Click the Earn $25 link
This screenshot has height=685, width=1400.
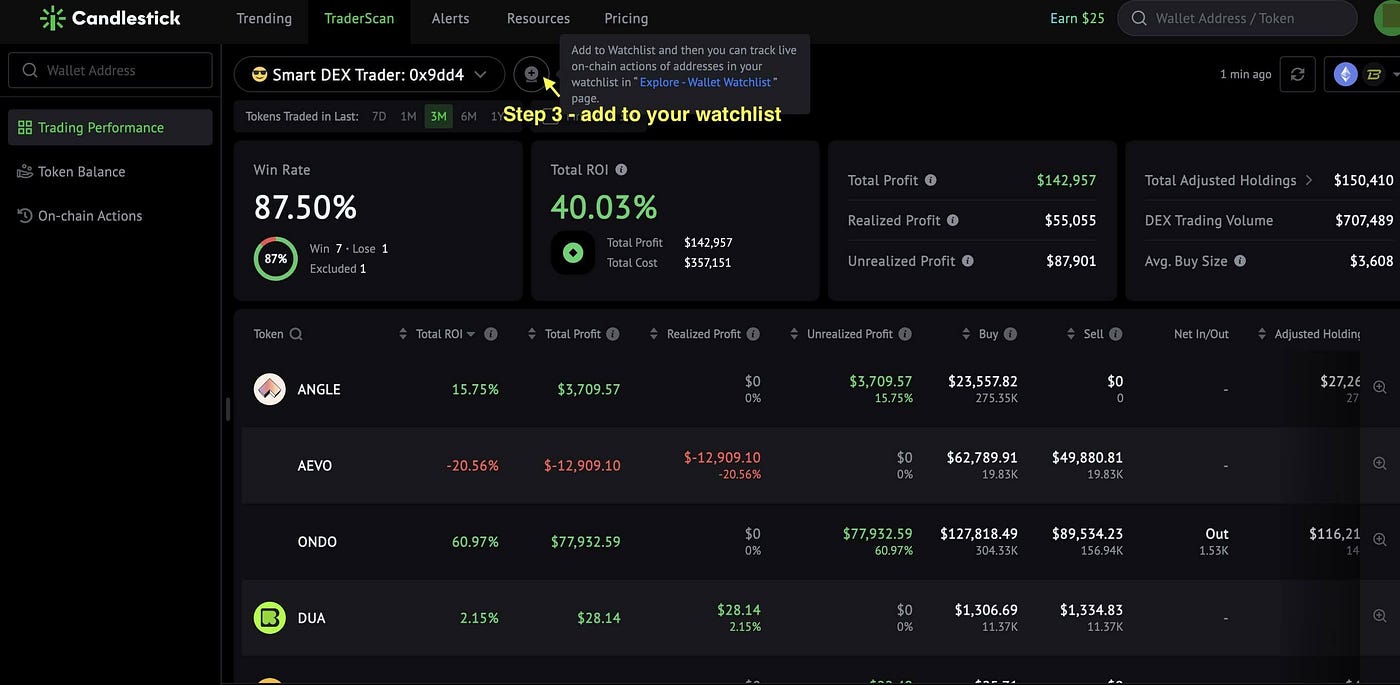click(x=1078, y=18)
